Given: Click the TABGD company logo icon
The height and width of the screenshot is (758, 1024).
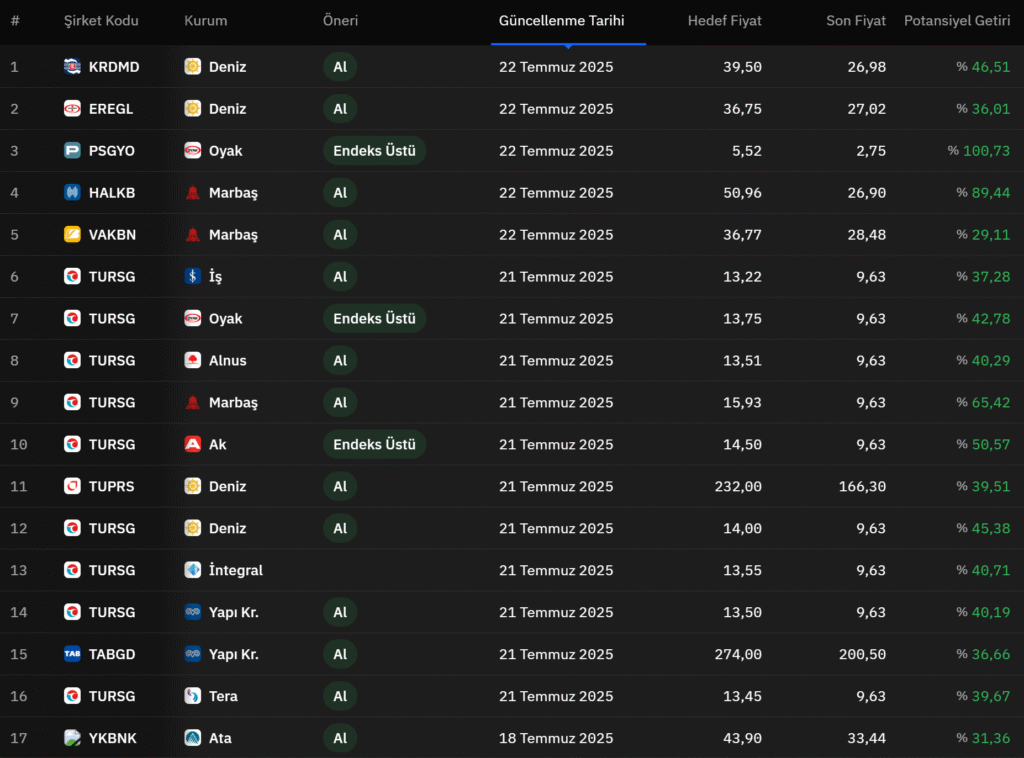Looking at the screenshot, I should 72,654.
